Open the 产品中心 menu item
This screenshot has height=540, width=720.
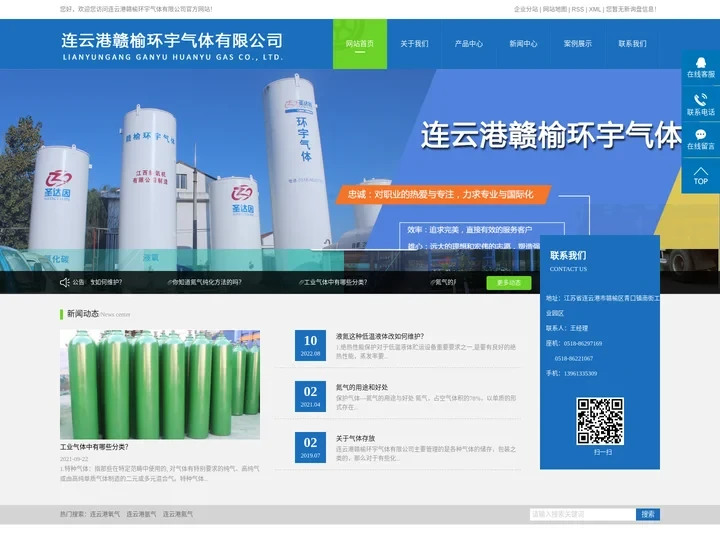[469, 44]
